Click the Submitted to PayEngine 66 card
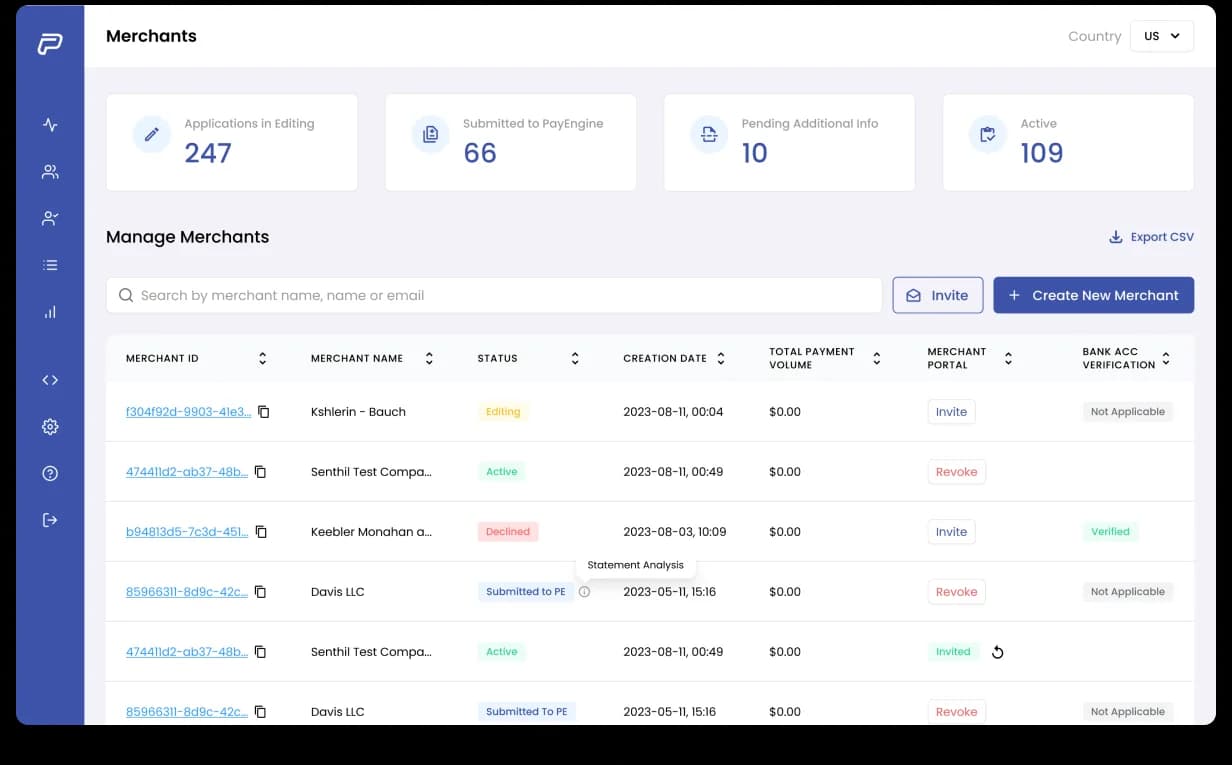The height and width of the screenshot is (765, 1232). click(x=510, y=142)
